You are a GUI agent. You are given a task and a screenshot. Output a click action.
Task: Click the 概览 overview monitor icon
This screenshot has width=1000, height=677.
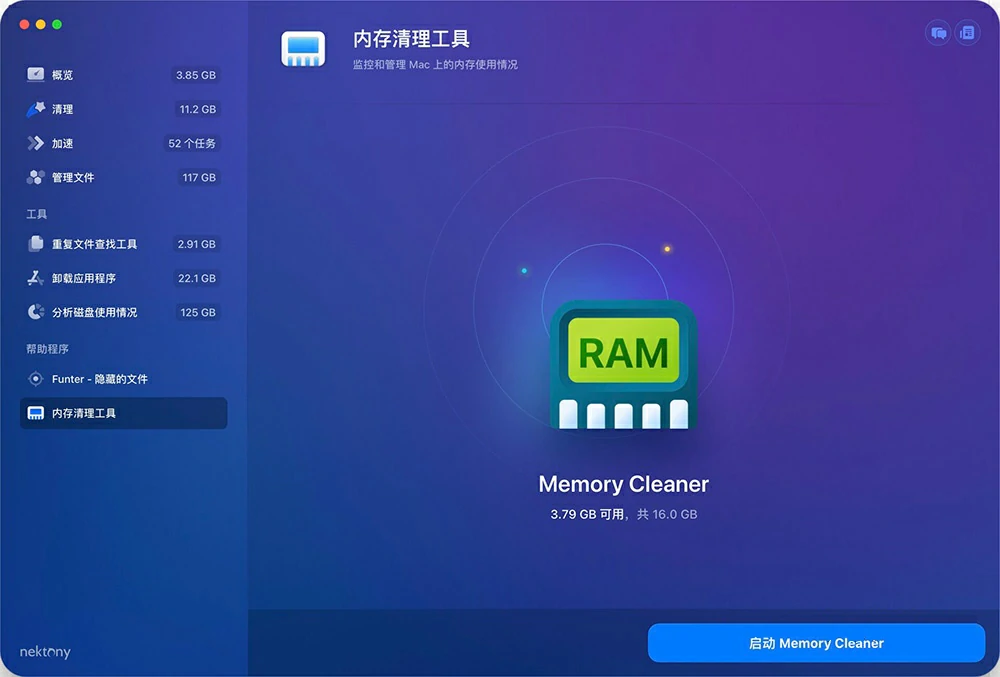pyautogui.click(x=36, y=75)
